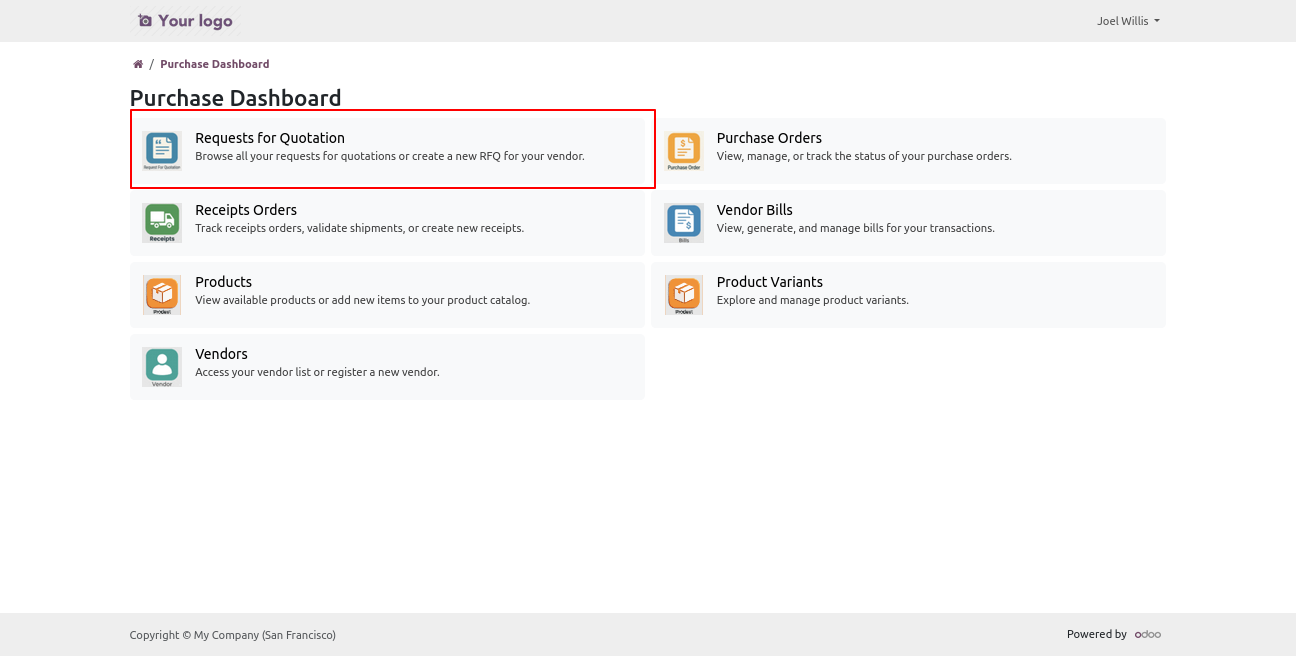Click the Vendors card description text
The width and height of the screenshot is (1296, 656).
tap(317, 372)
